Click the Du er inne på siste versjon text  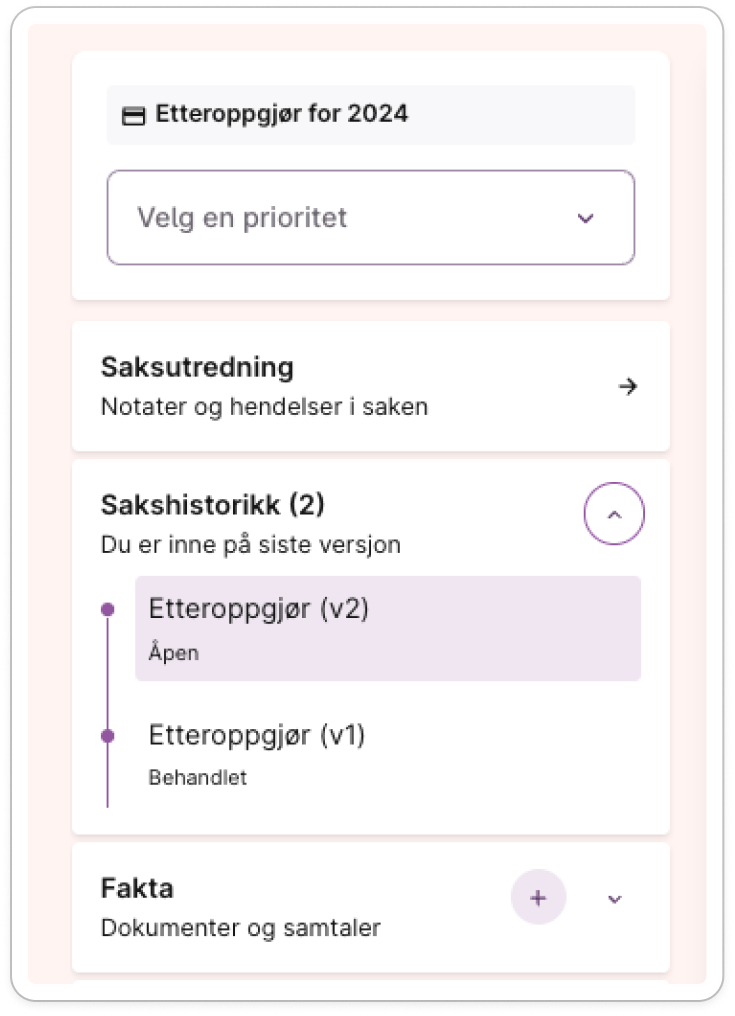point(251,544)
